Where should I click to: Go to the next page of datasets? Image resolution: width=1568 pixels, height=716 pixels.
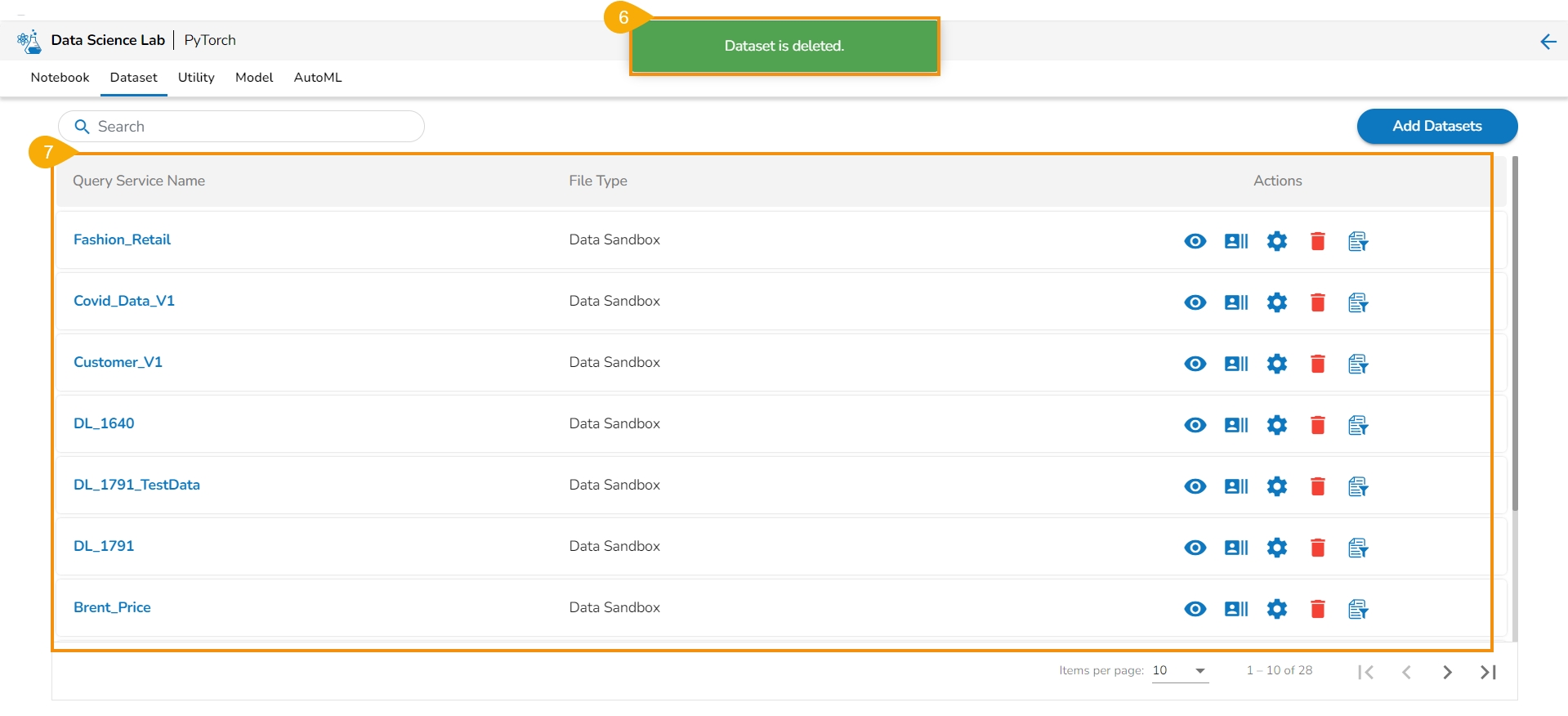[1447, 672]
